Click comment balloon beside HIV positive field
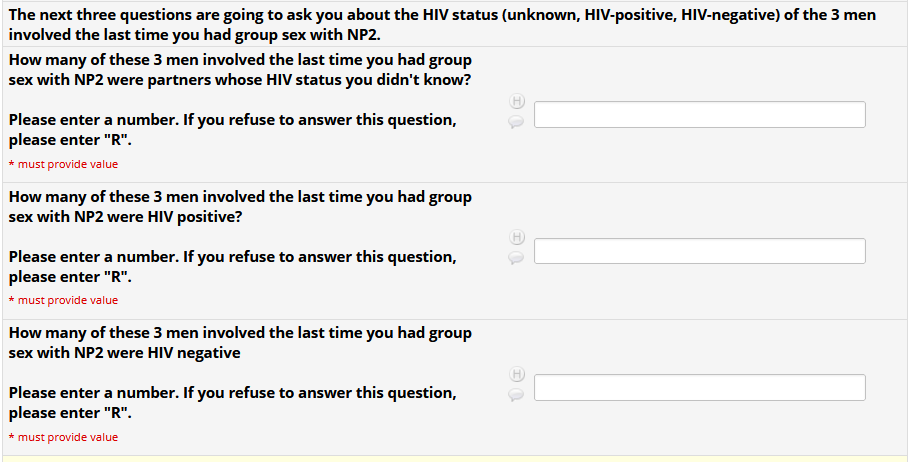 pyautogui.click(x=516, y=257)
